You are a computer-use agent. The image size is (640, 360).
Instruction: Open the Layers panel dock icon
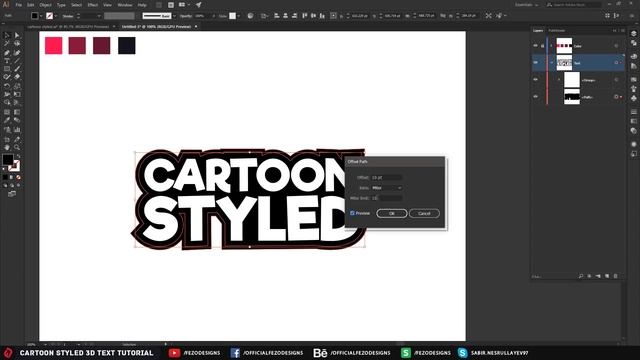click(633, 33)
